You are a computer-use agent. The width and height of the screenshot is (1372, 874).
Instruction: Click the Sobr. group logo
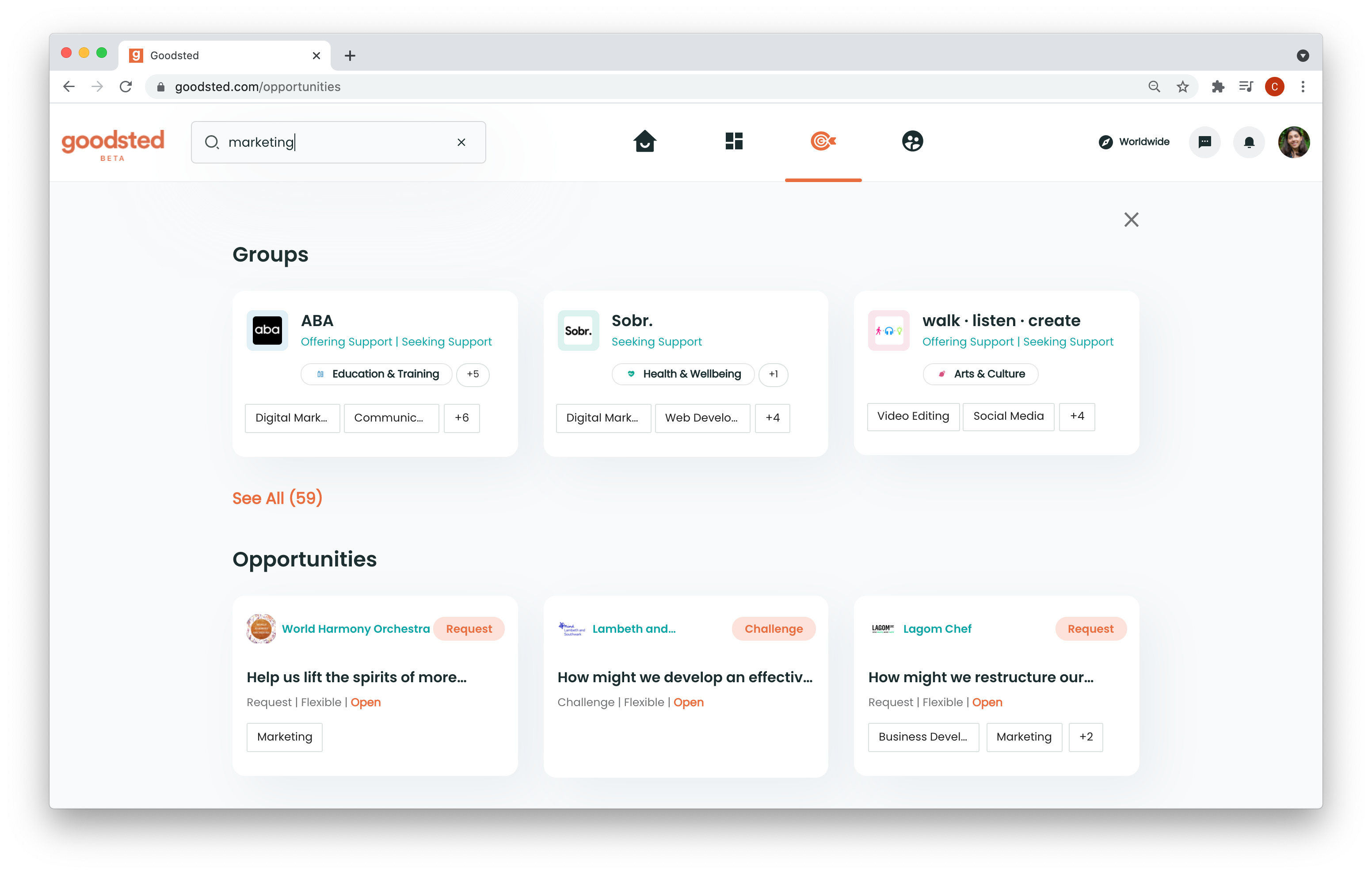[578, 331]
